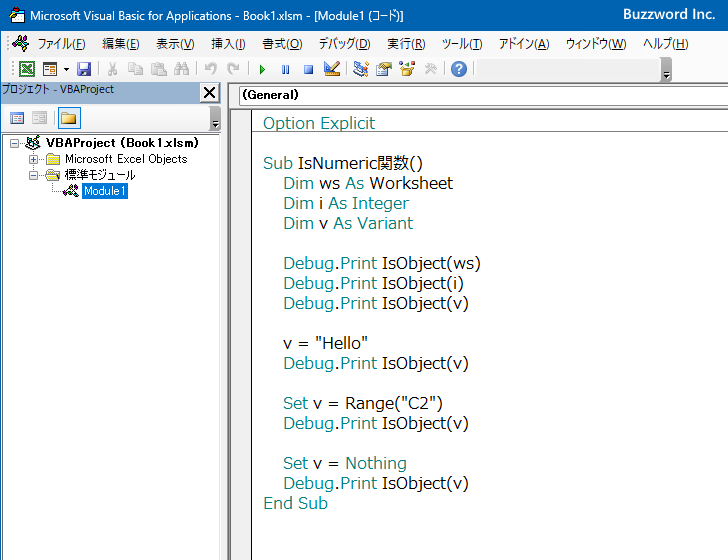Select Module1 in project tree

[104, 191]
